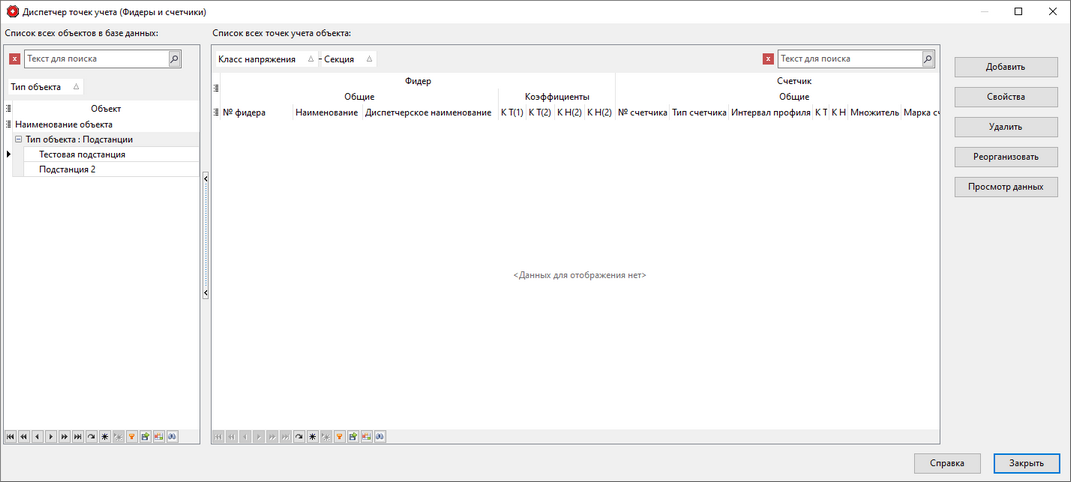The height and width of the screenshot is (482, 1071).
Task: Refresh the objects list with the curved arrow icon
Action: (92, 436)
